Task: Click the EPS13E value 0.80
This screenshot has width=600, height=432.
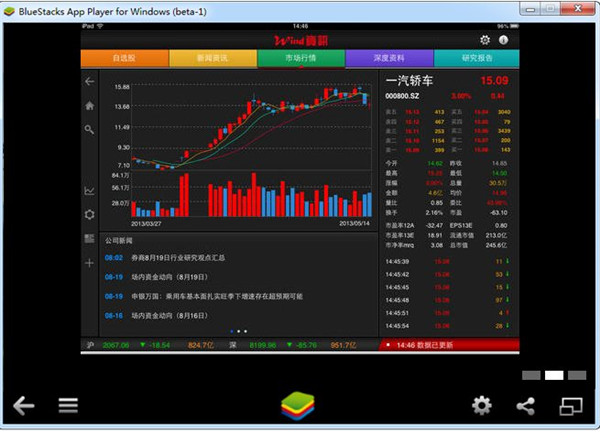Action: (x=501, y=226)
